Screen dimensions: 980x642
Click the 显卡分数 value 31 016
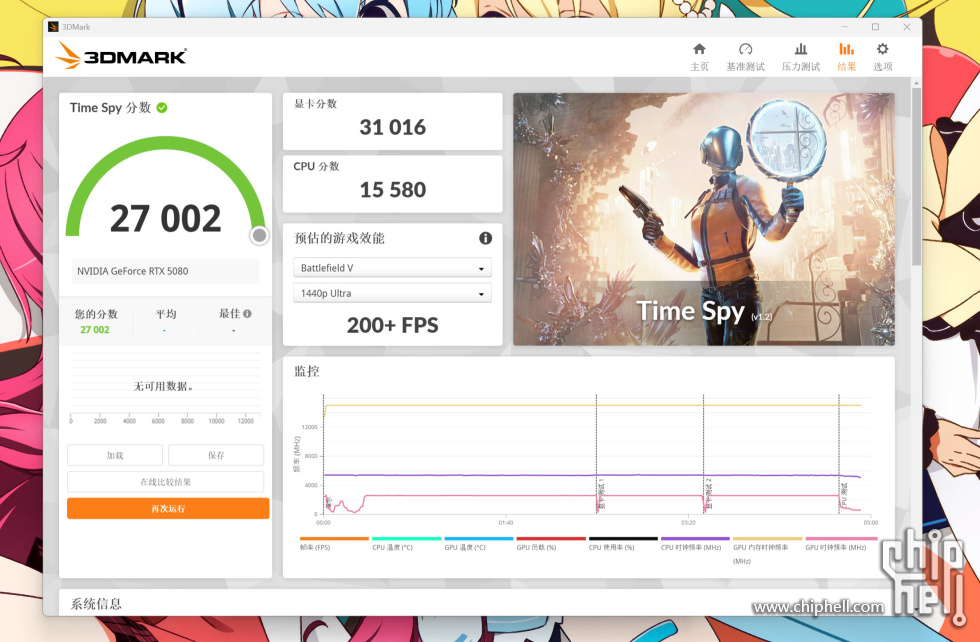pos(392,127)
